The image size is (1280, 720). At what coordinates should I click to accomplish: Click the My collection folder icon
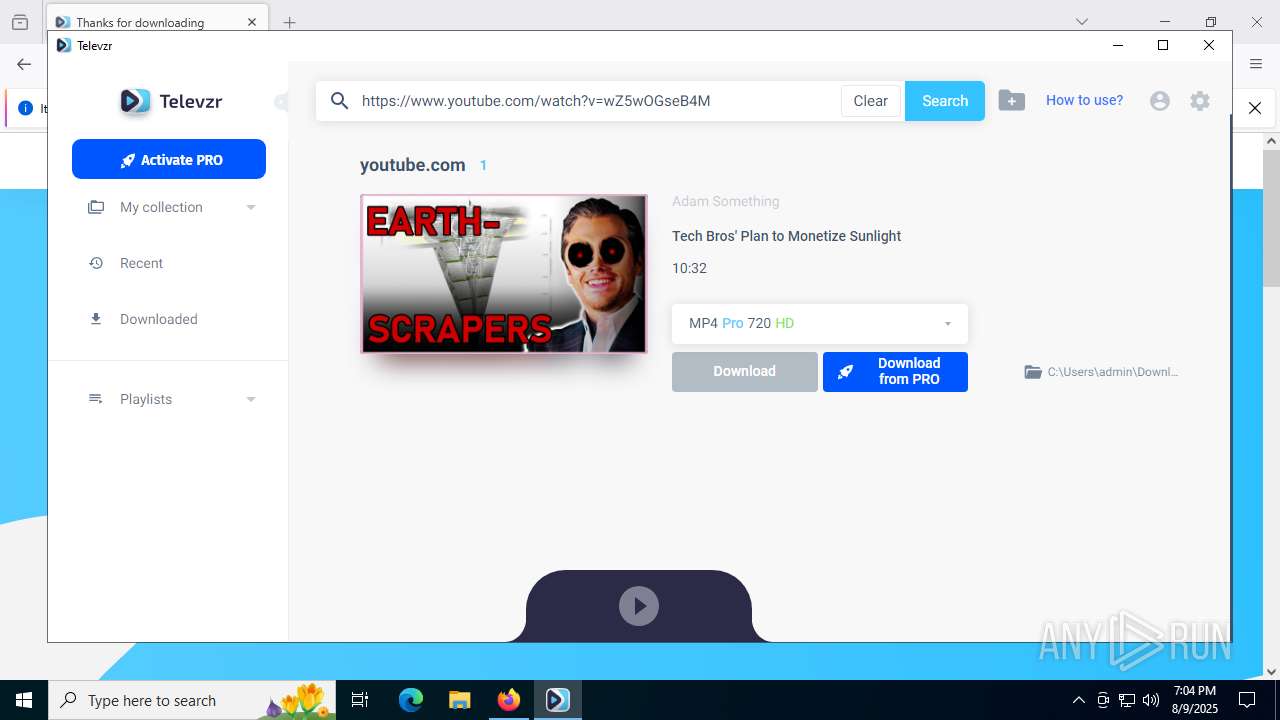click(x=96, y=207)
